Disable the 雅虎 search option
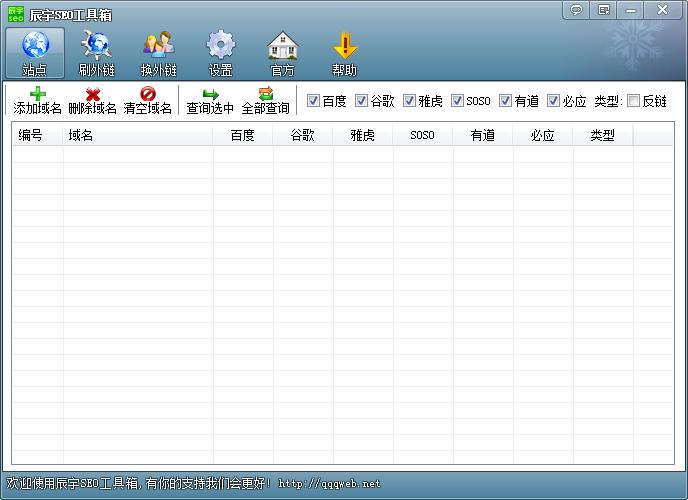 point(409,101)
